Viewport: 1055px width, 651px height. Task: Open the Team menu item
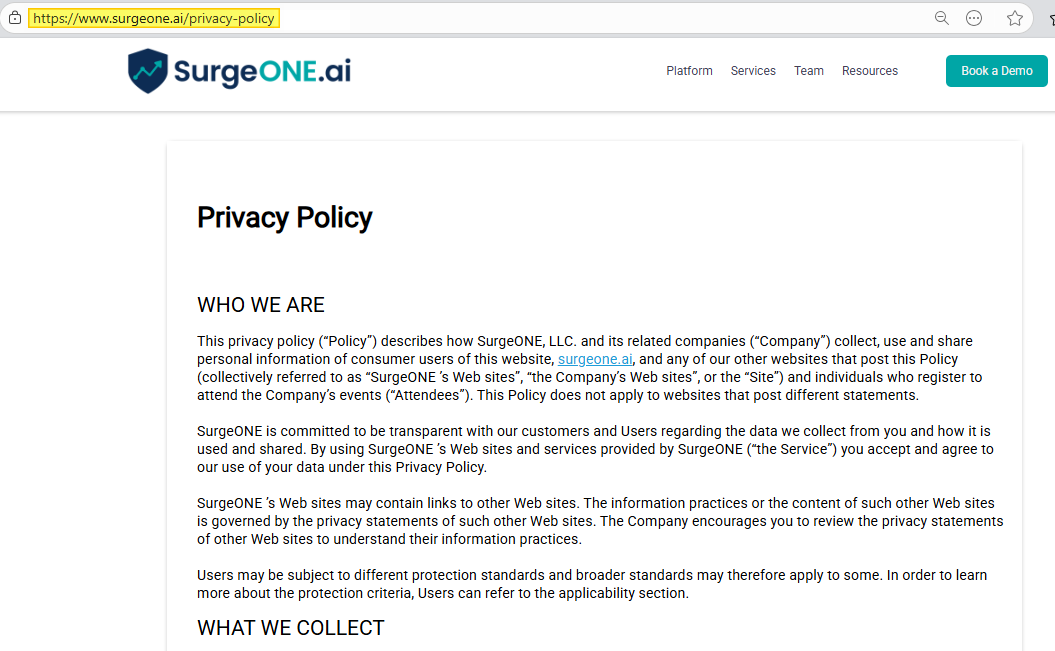(809, 70)
